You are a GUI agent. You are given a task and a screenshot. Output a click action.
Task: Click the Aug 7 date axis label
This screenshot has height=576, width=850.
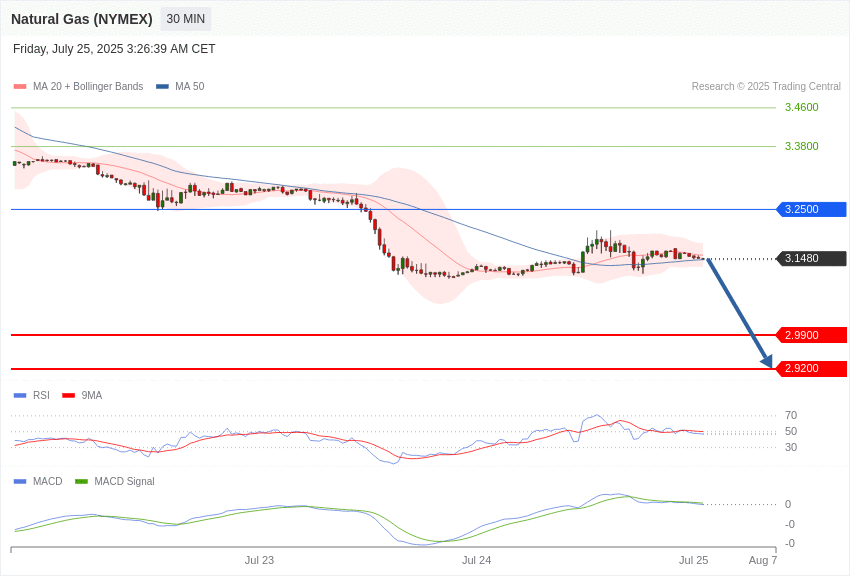pos(763,560)
